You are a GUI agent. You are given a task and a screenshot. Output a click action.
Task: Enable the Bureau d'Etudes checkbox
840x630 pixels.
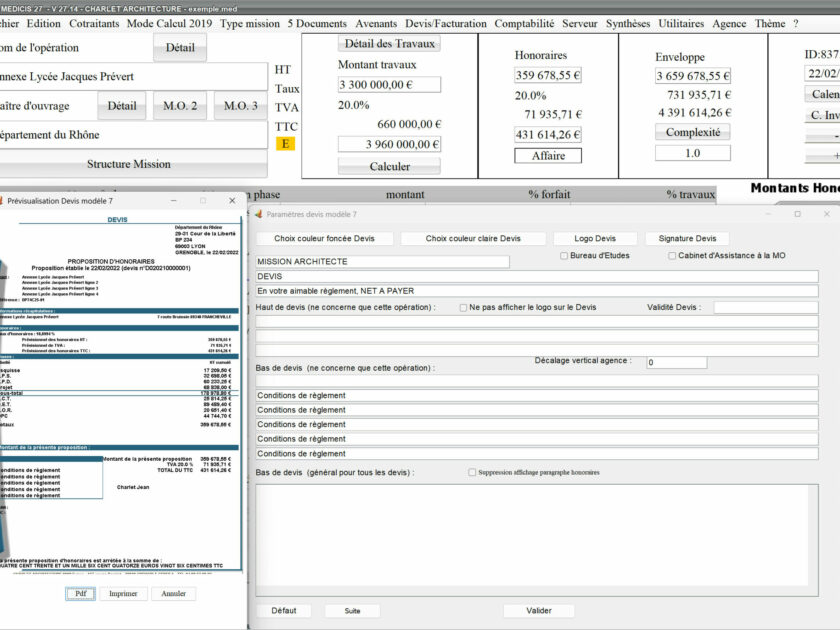point(564,256)
